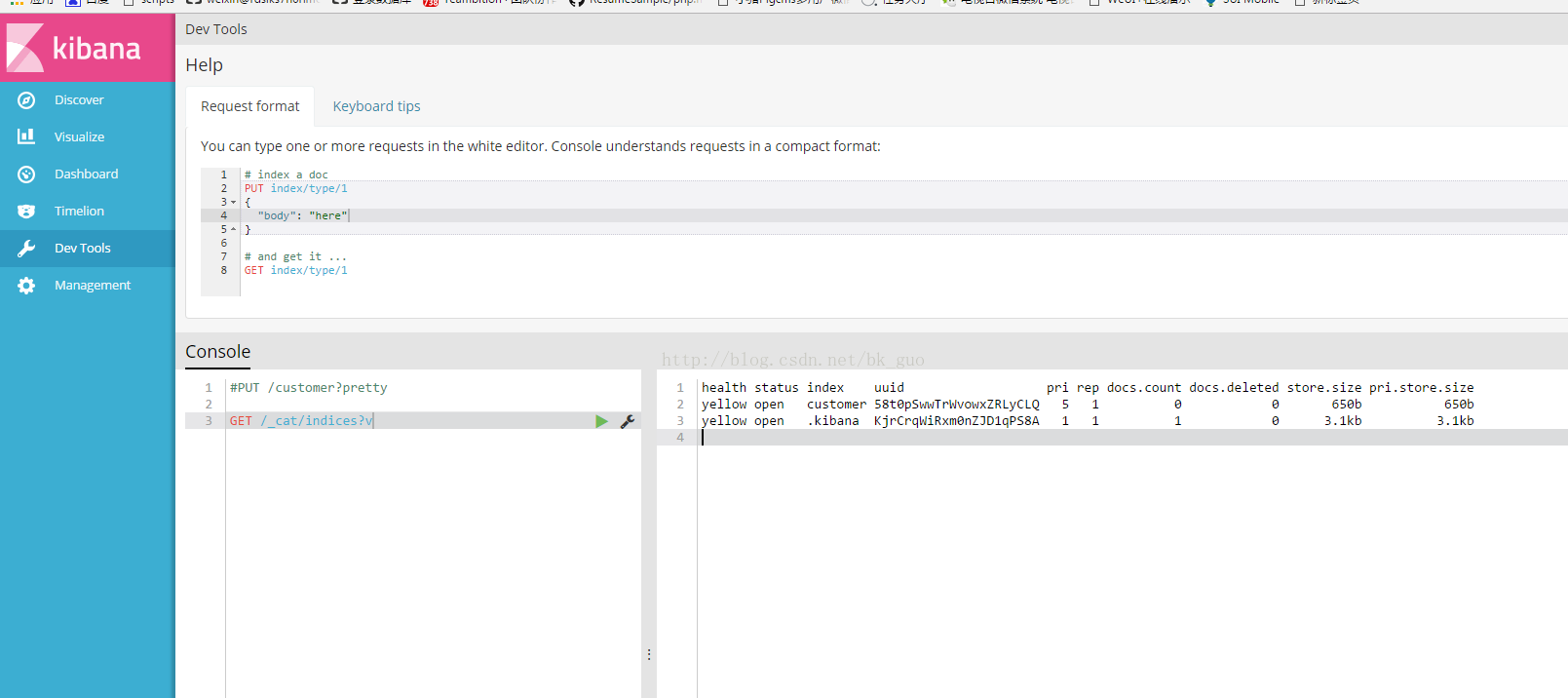Toggle the fold arrow on help line 5
This screenshot has height=698, width=1568.
tap(233, 230)
